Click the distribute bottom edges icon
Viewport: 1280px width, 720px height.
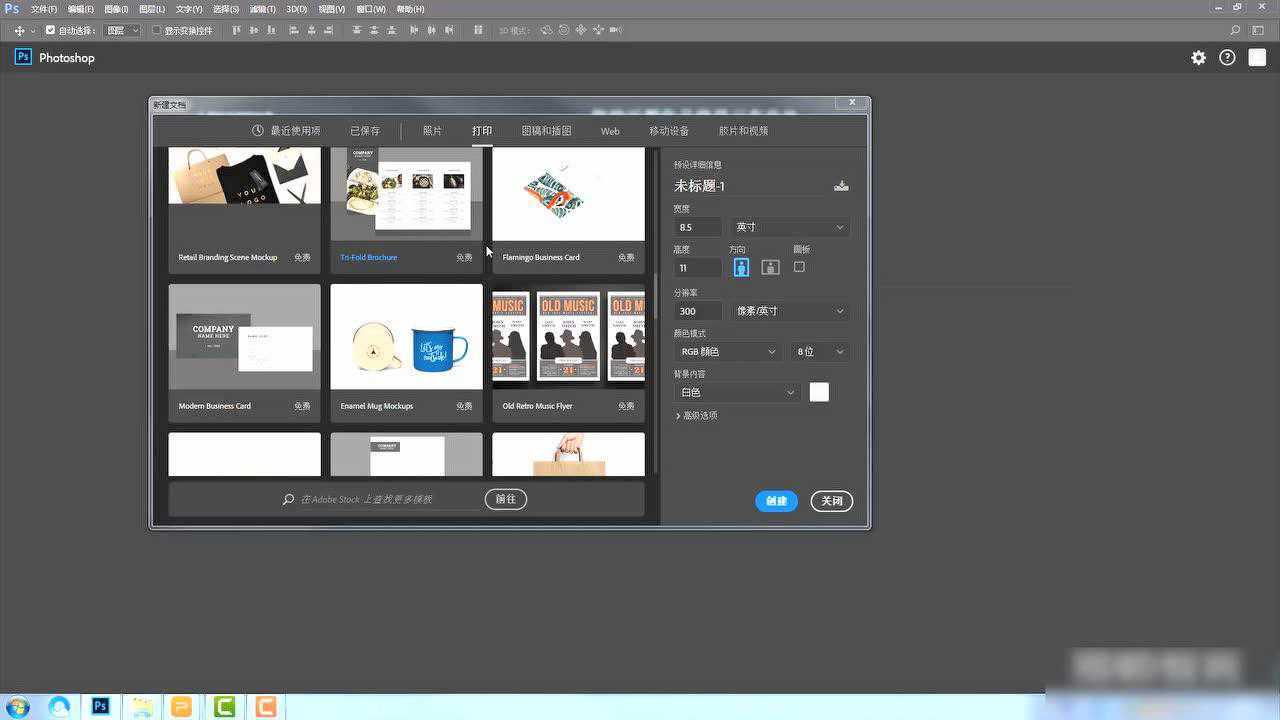pyautogui.click(x=391, y=30)
